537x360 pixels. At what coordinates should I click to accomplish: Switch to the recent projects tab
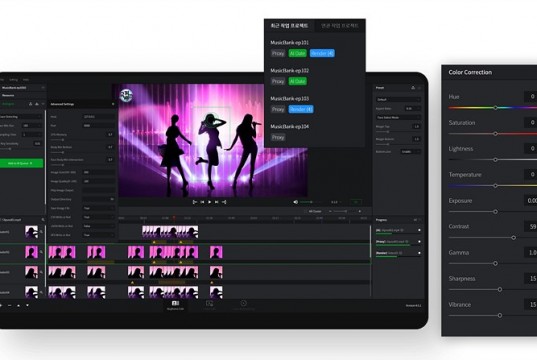point(289,26)
